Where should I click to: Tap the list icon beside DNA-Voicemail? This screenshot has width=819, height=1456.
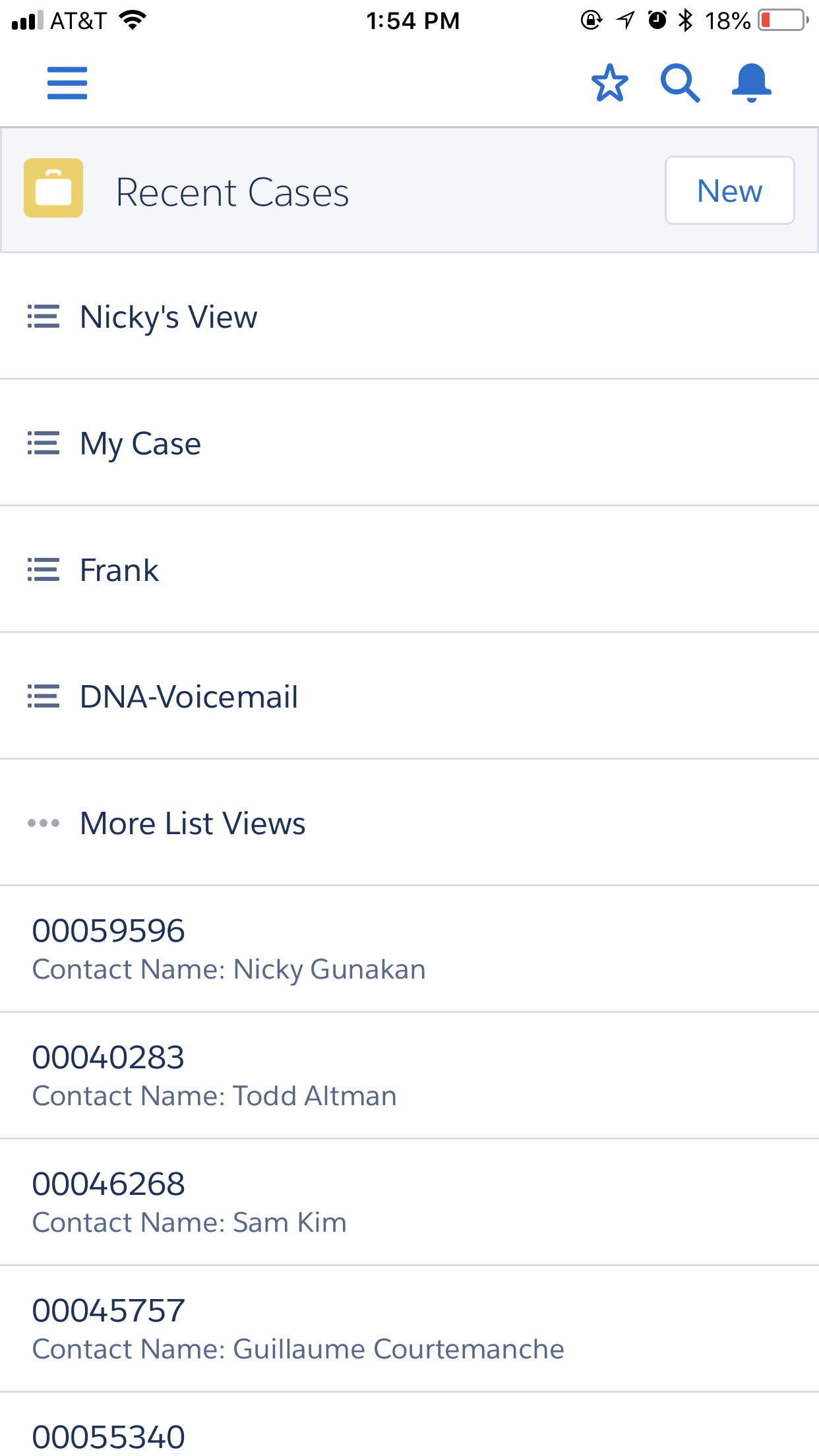click(44, 696)
